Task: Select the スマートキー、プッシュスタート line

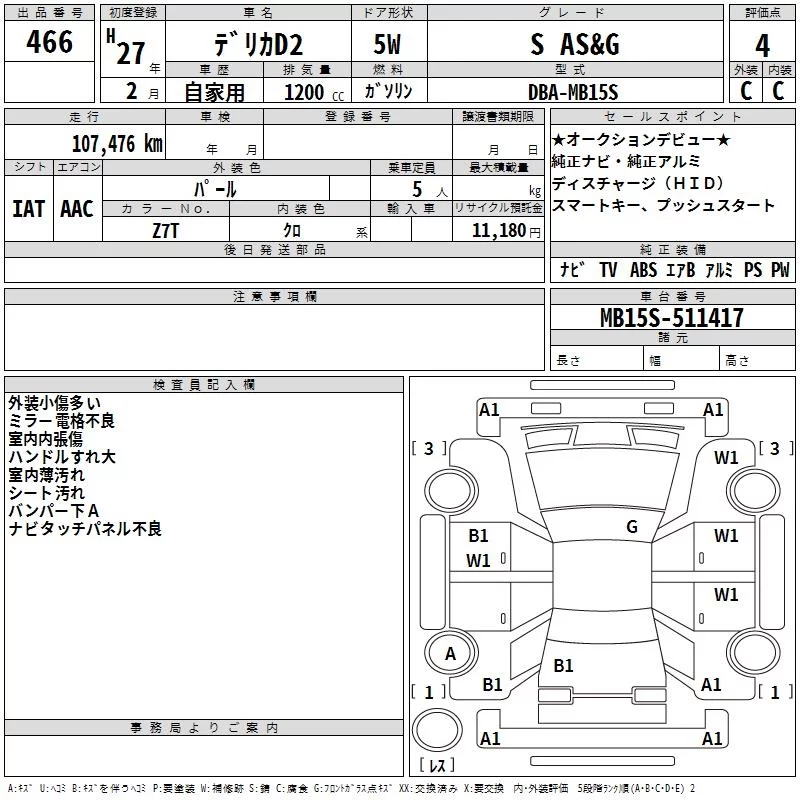Action: tap(663, 205)
